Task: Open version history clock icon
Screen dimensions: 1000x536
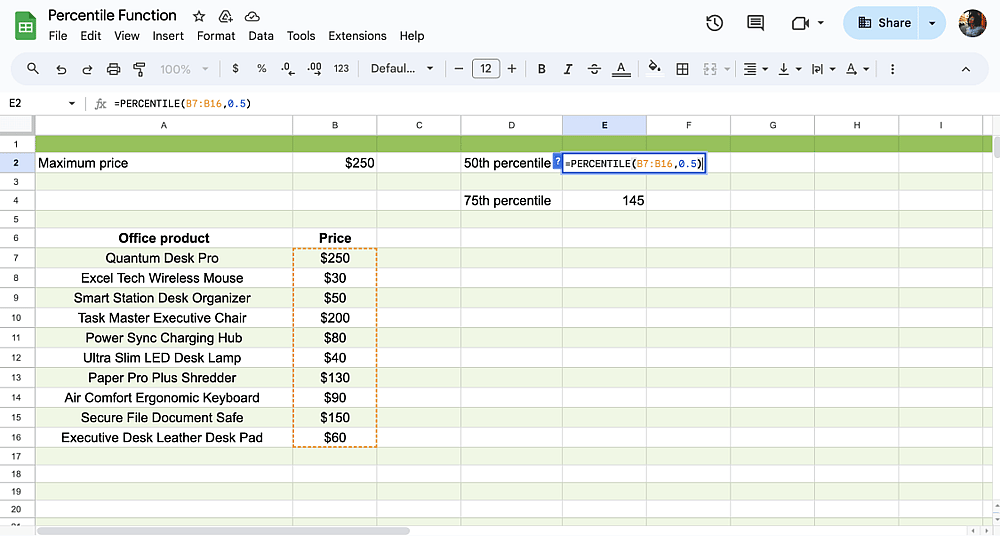Action: pyautogui.click(x=714, y=23)
